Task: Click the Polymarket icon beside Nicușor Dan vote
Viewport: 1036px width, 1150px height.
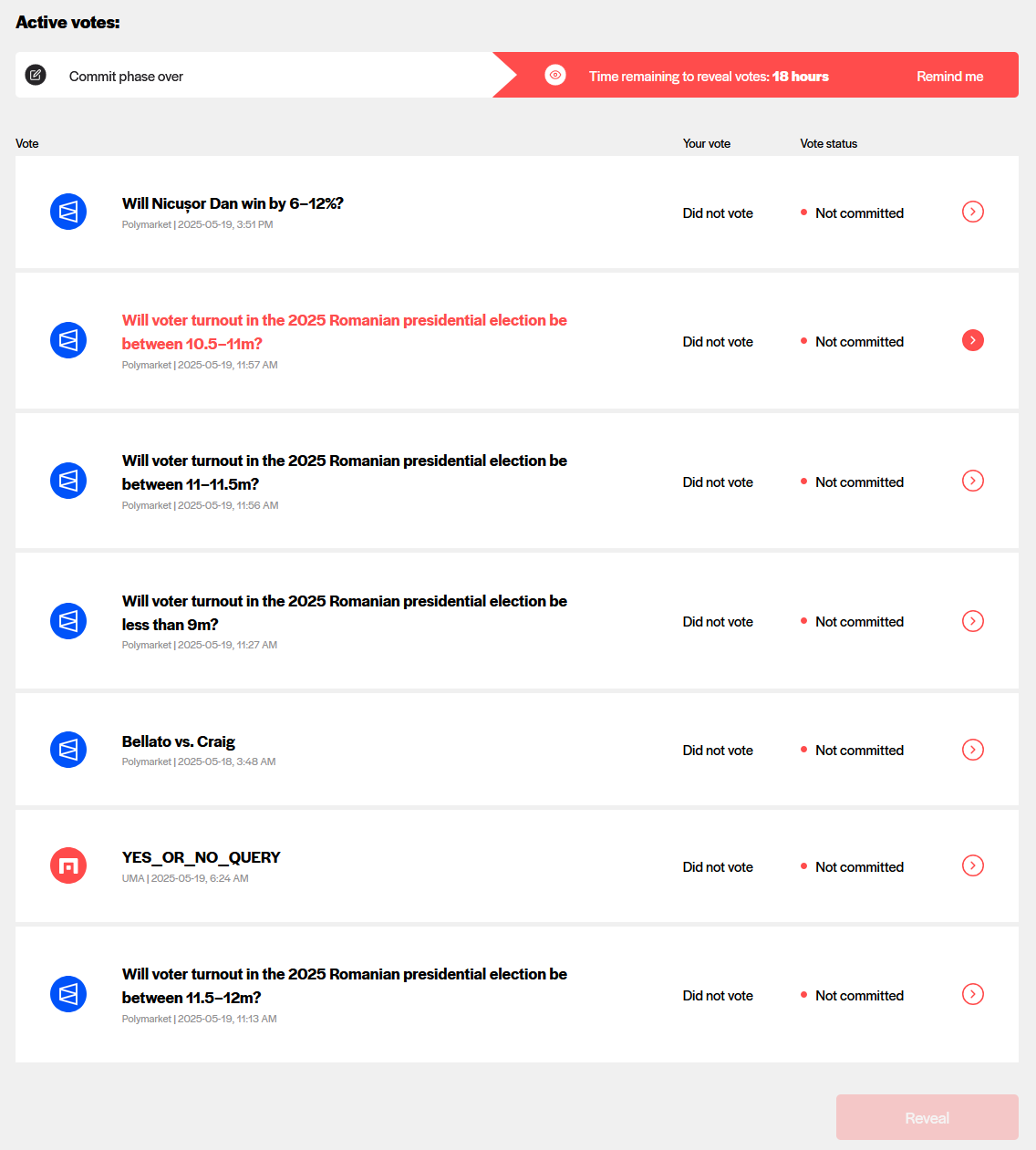Action: (x=68, y=212)
